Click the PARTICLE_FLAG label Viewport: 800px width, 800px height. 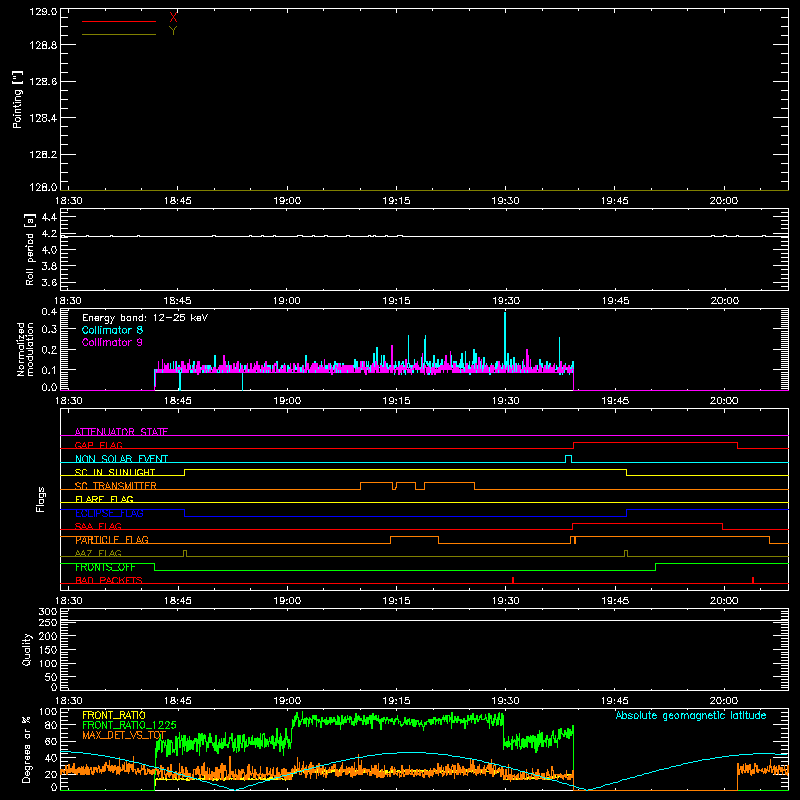pyautogui.click(x=112, y=540)
